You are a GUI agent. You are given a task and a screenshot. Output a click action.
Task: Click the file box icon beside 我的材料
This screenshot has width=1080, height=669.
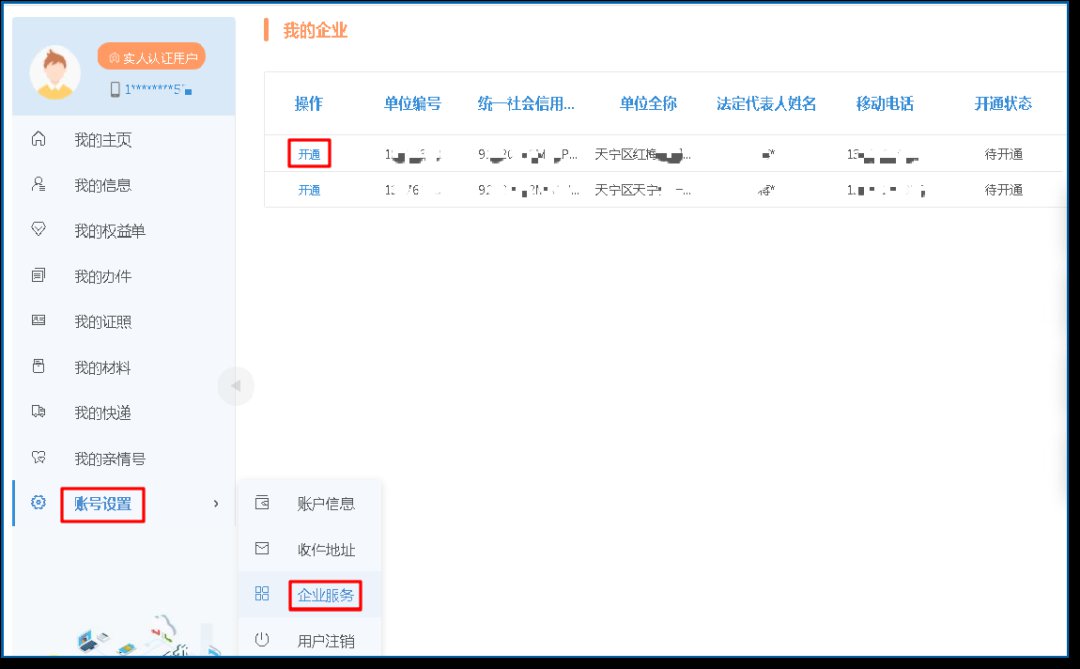tap(39, 366)
